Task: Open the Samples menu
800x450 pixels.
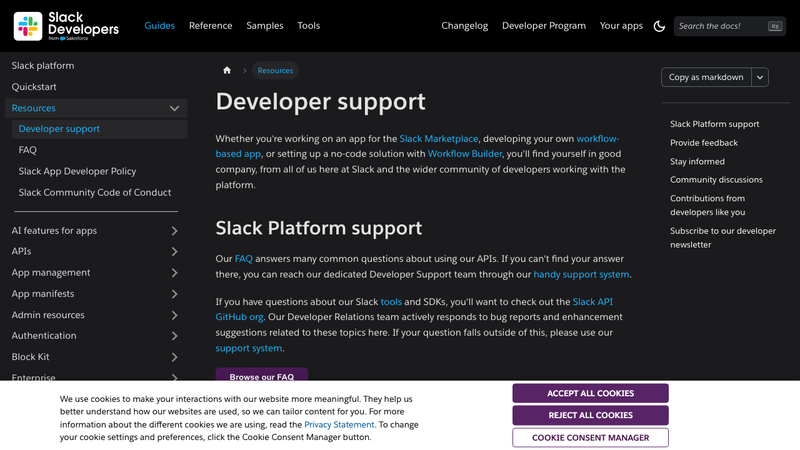Action: tap(264, 26)
